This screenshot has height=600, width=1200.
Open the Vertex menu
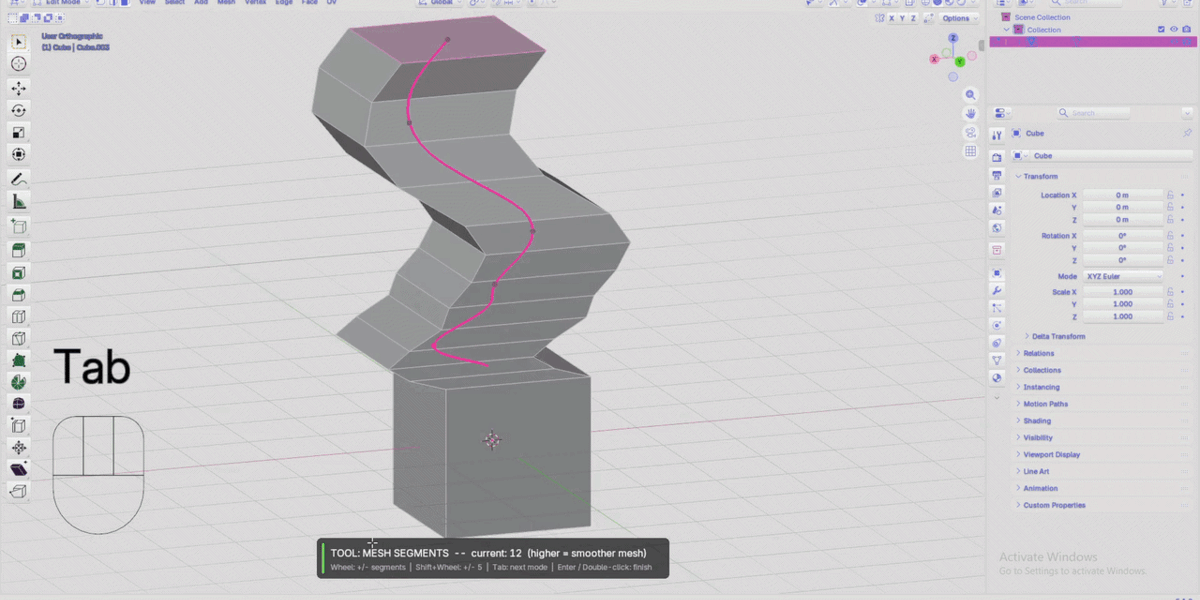click(x=255, y=3)
